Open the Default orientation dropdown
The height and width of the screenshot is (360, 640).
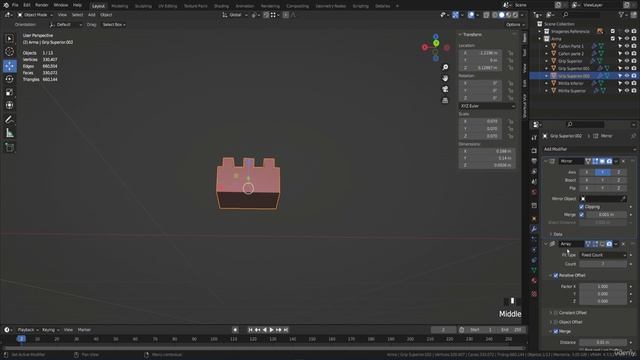65,24
